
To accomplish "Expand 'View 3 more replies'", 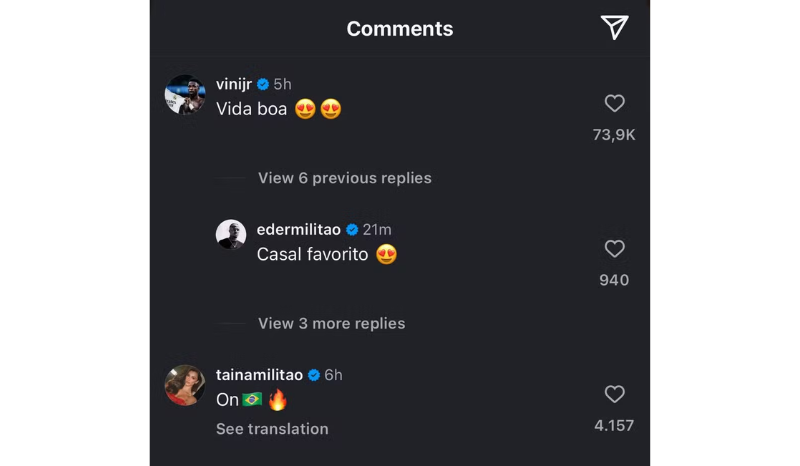I will (331, 323).
